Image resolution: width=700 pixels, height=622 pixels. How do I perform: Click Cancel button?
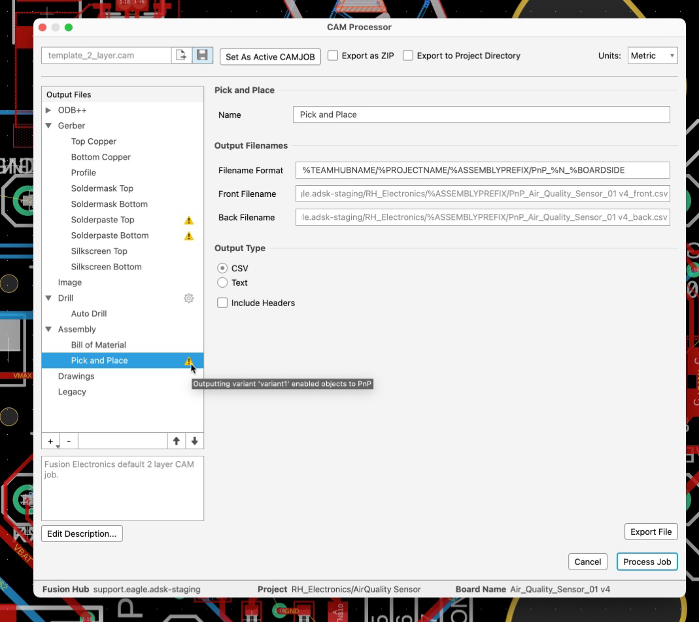click(x=588, y=562)
